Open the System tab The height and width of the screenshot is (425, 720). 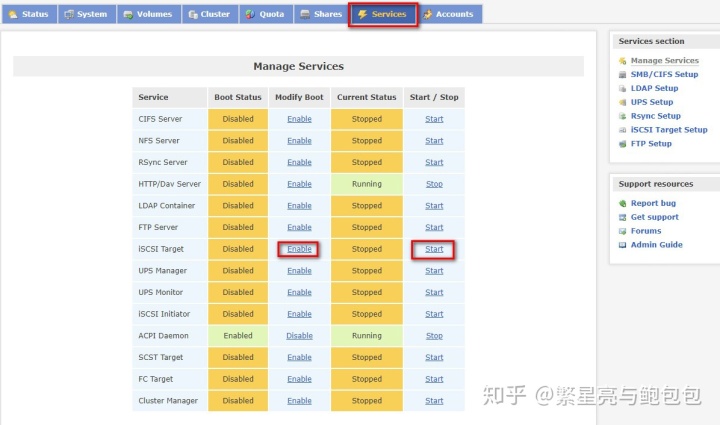pyautogui.click(x=86, y=14)
